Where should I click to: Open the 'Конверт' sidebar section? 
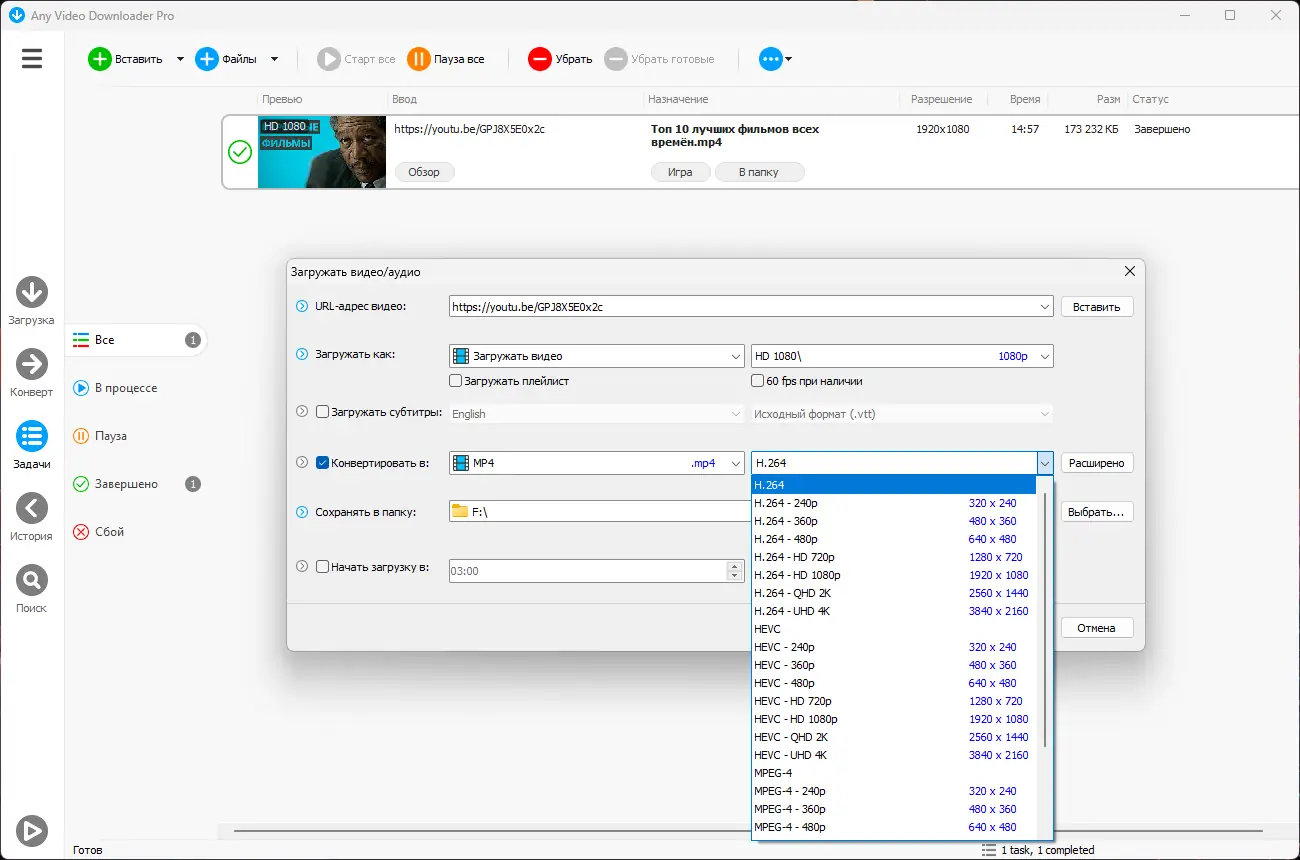(32, 374)
